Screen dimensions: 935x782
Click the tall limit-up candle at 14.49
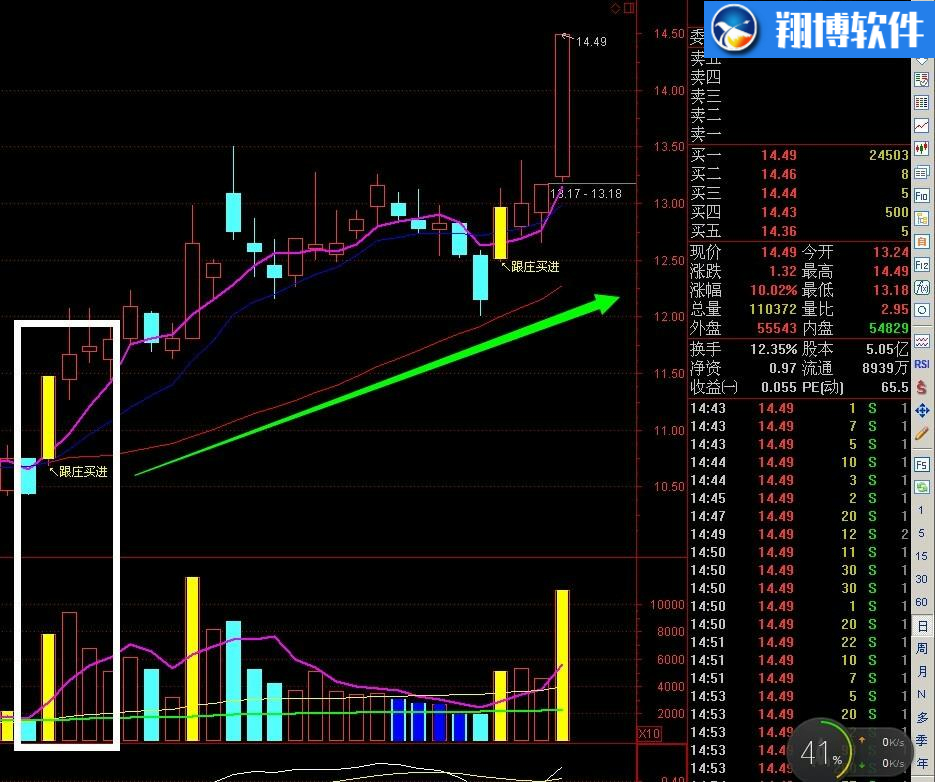[562, 106]
